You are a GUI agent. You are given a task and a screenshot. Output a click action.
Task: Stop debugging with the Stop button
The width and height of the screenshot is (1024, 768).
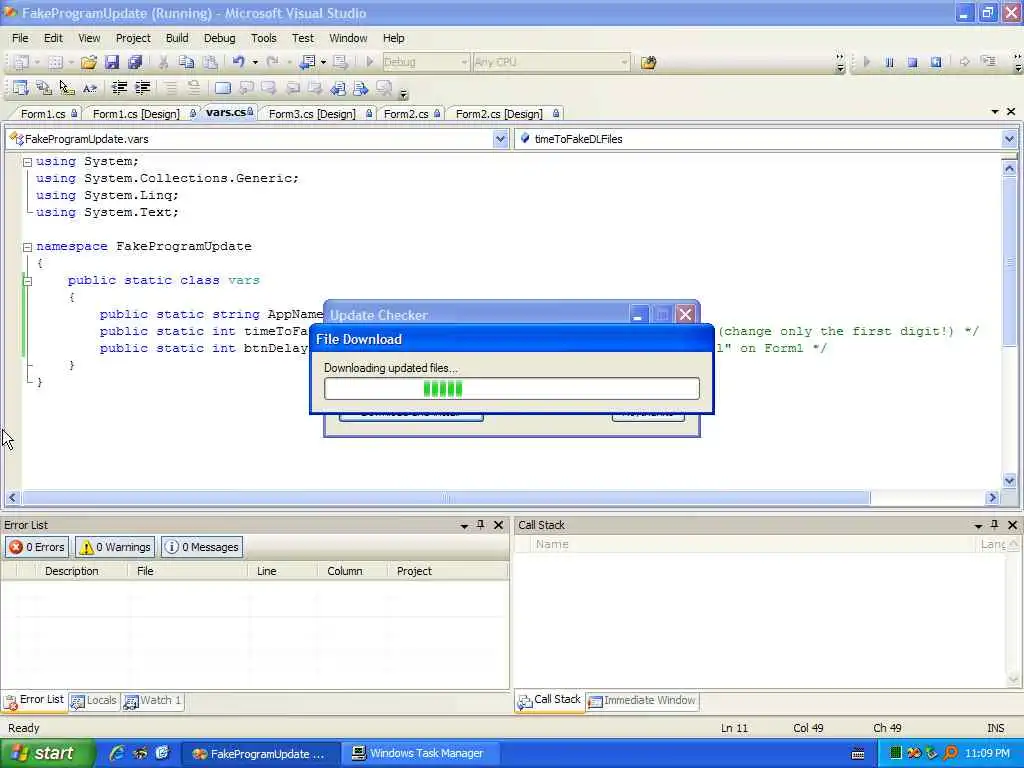pos(912,62)
